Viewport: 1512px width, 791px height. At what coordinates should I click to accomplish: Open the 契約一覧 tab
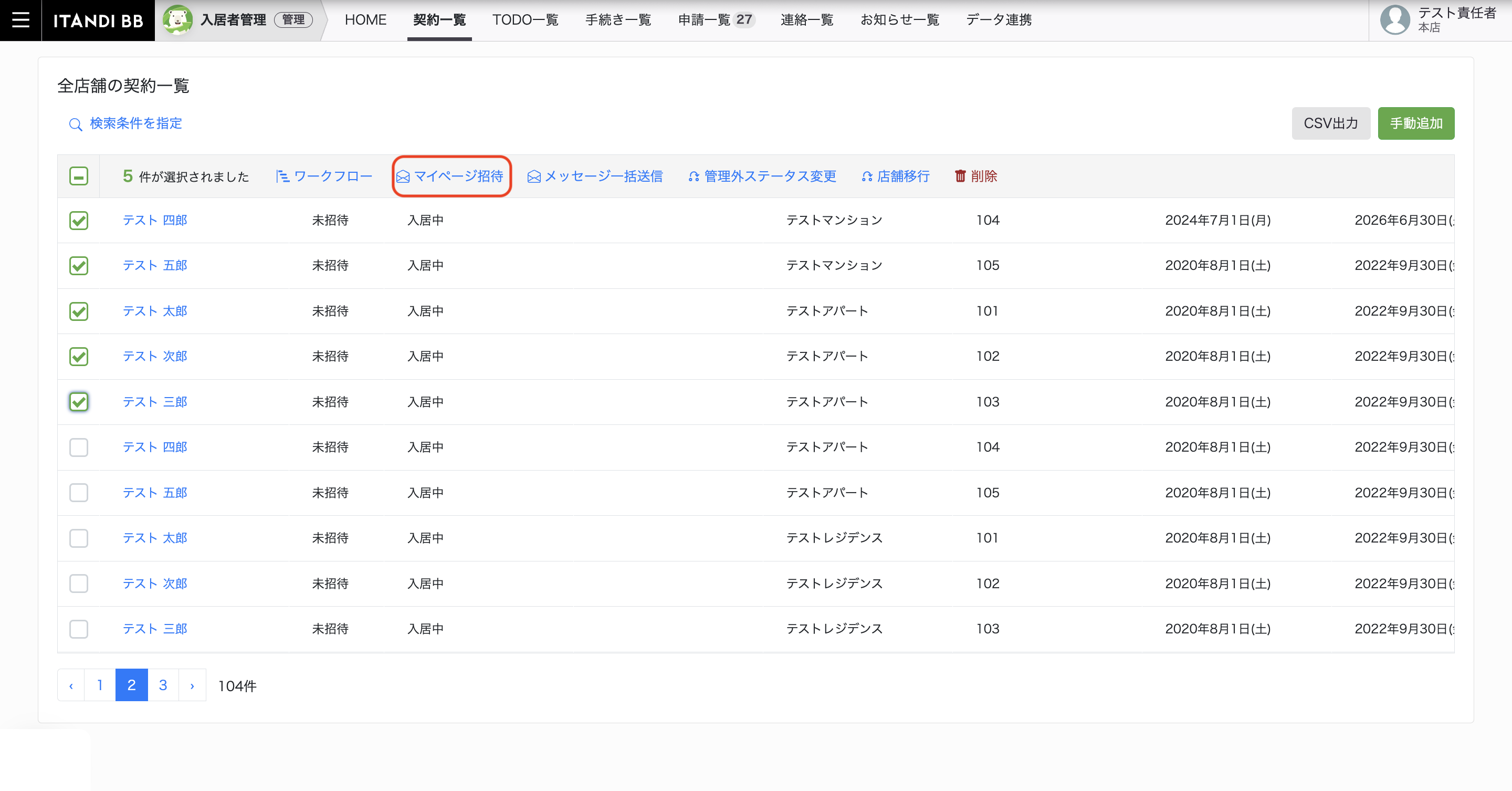[x=439, y=20]
